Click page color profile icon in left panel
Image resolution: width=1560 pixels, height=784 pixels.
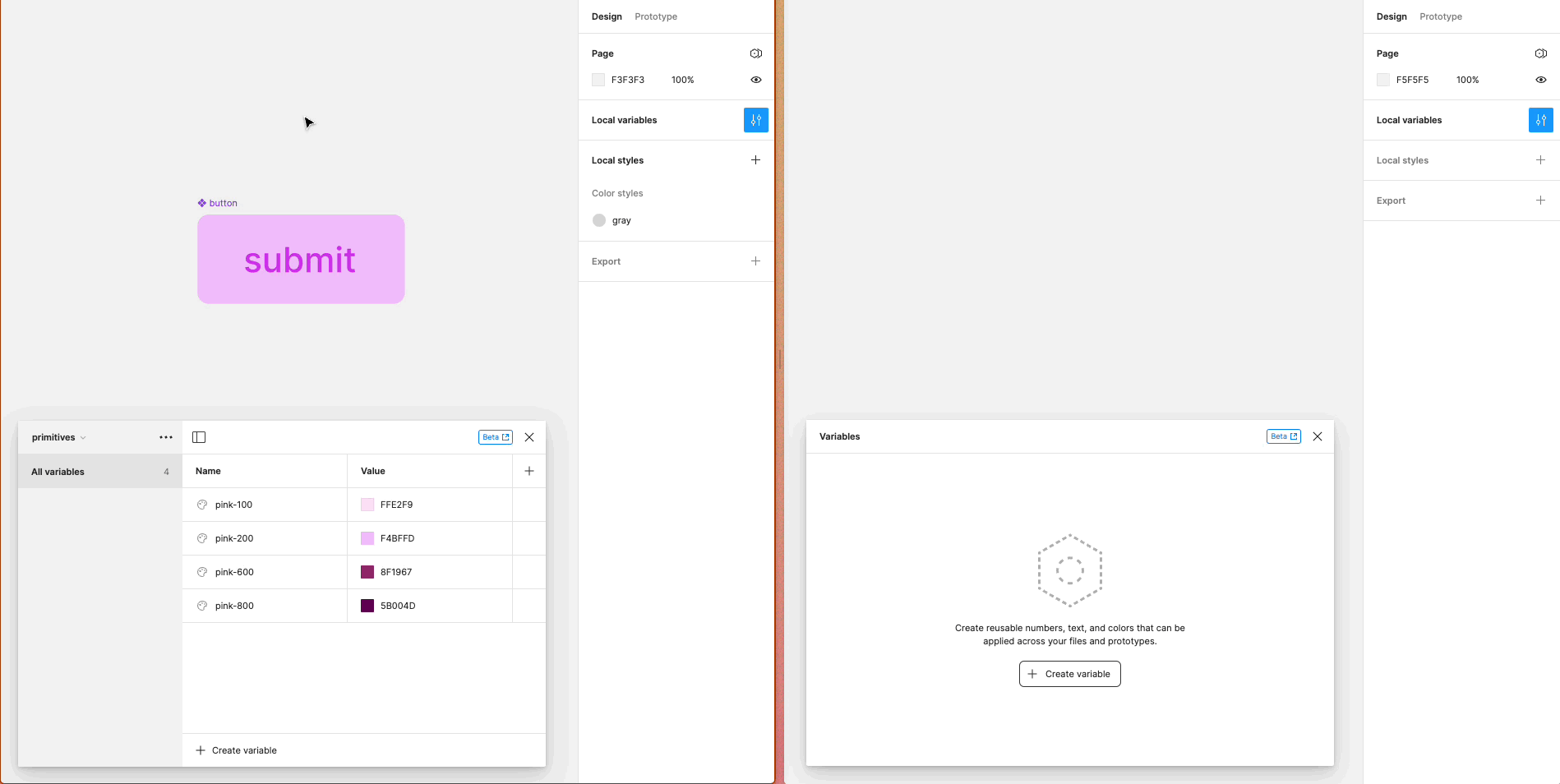click(755, 53)
